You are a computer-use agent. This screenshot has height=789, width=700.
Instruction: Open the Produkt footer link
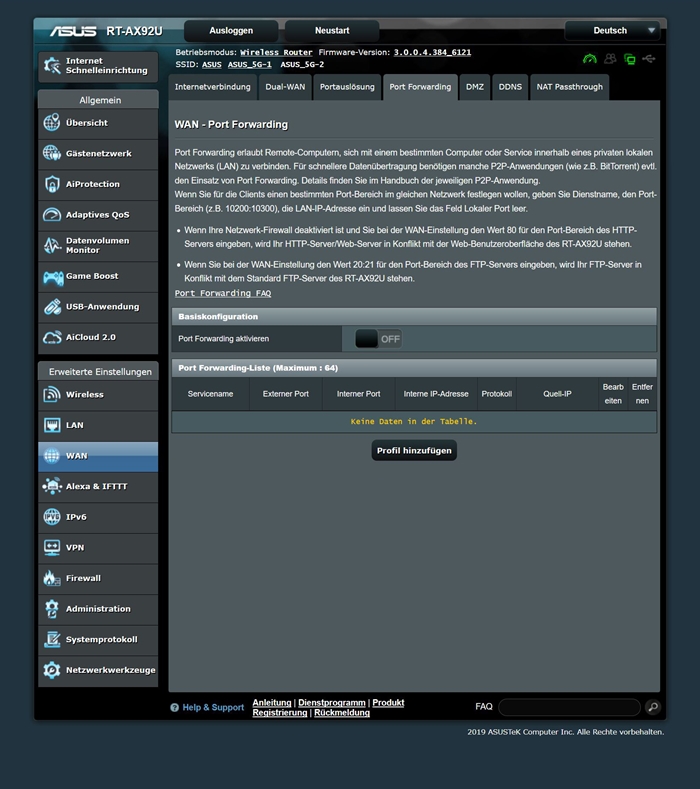388,702
